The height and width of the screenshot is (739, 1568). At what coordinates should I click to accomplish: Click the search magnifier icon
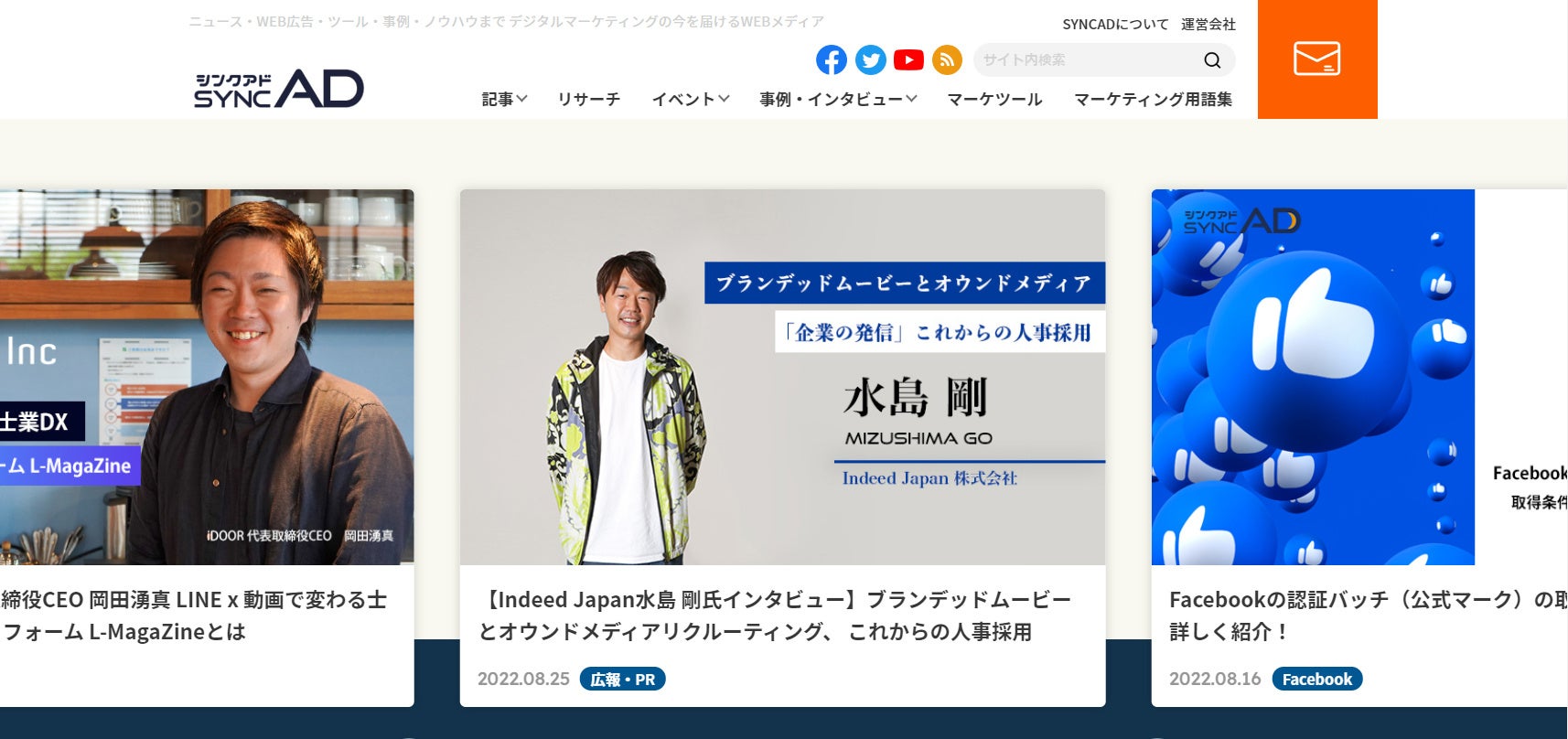pos(1212,60)
